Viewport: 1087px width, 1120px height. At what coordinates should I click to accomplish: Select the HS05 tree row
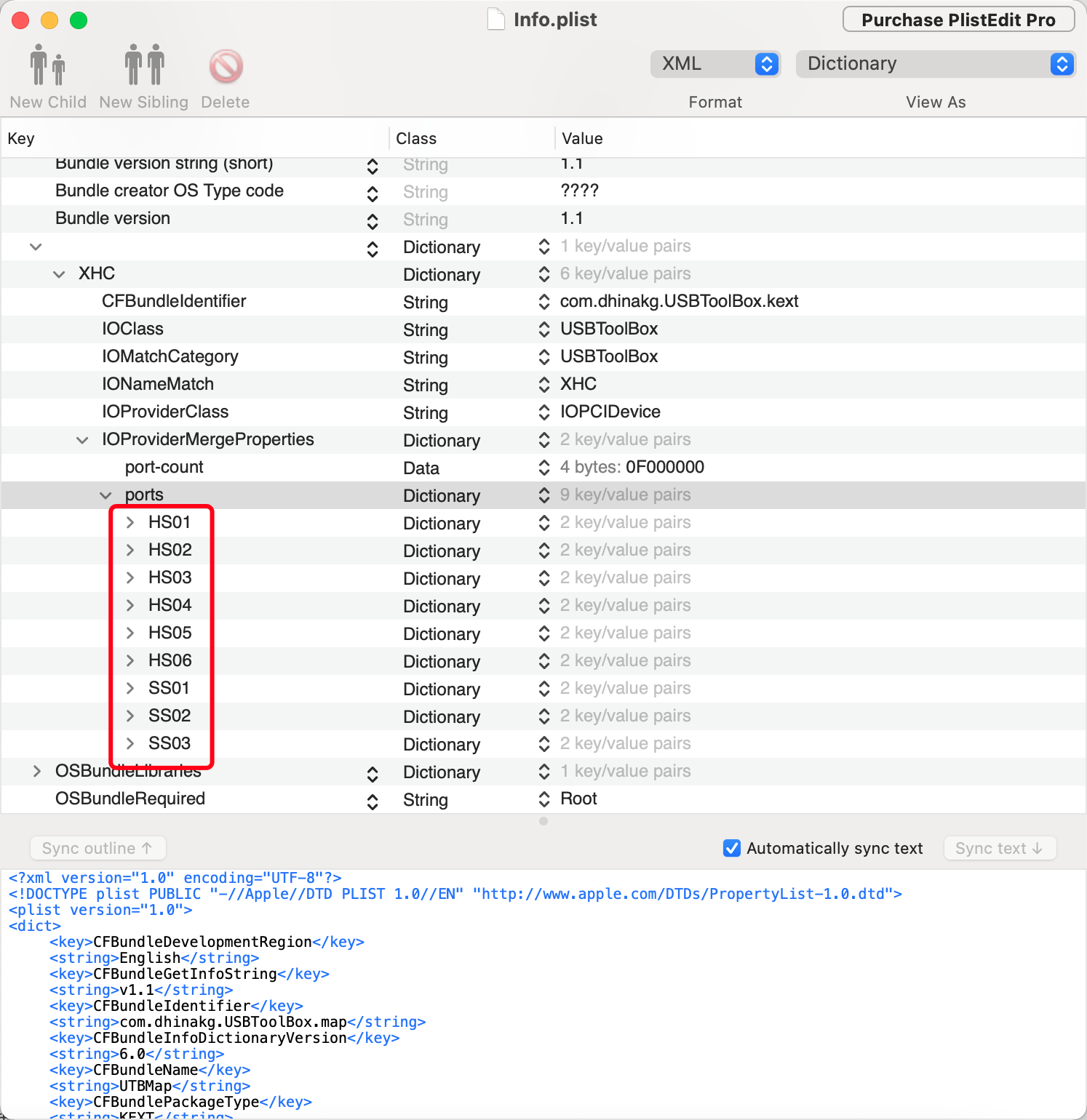pos(170,633)
